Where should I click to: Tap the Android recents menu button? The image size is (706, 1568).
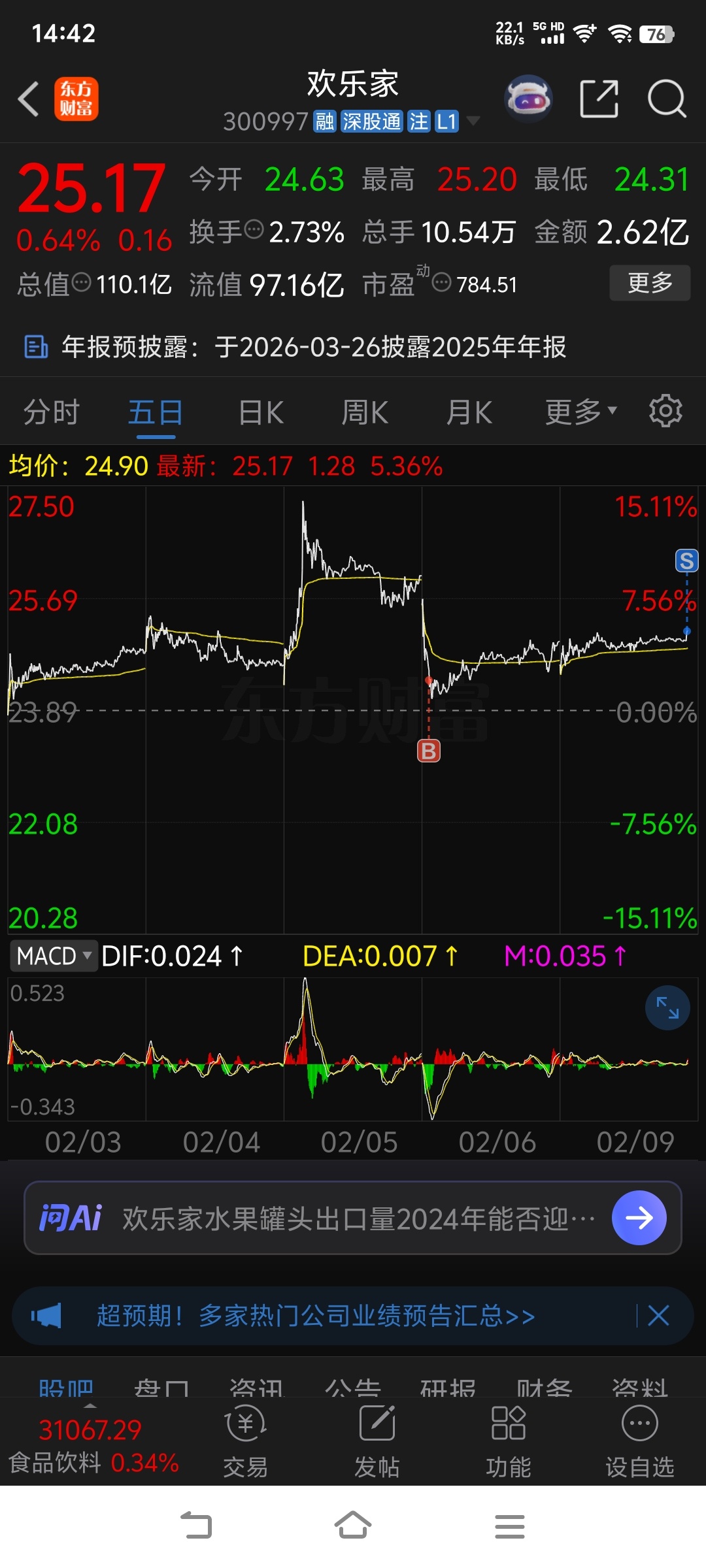point(510,1526)
